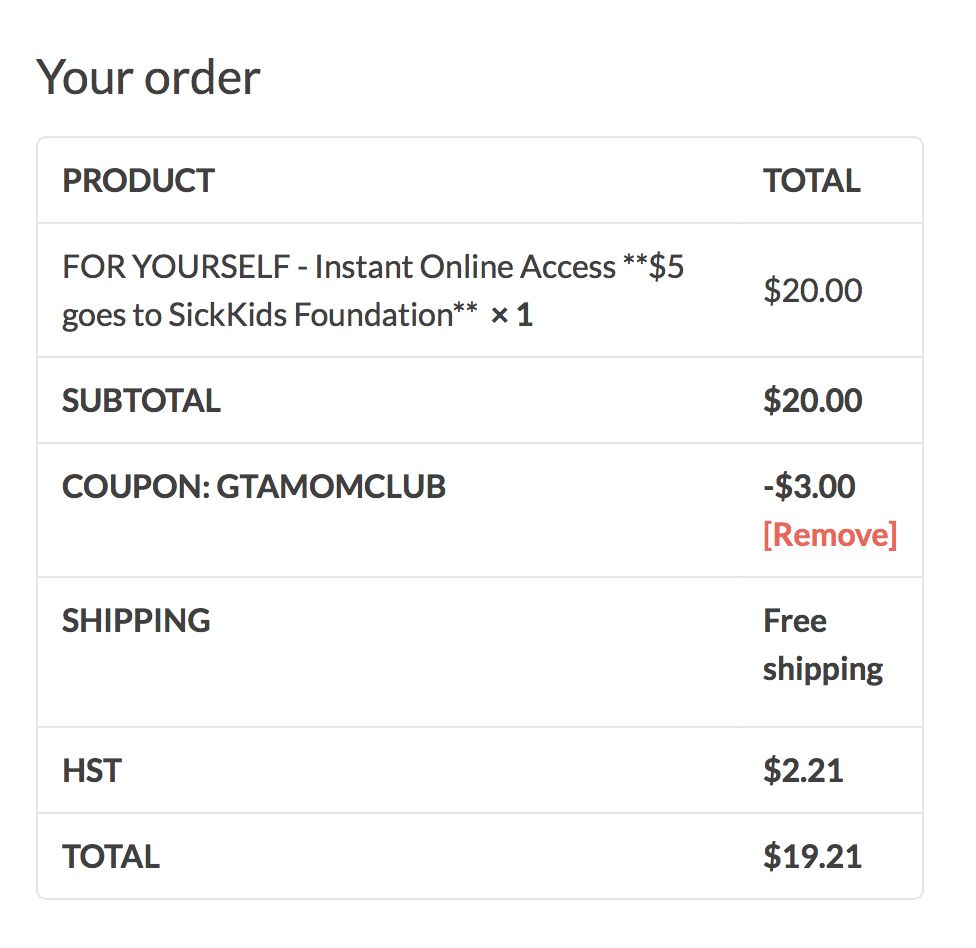Image resolution: width=976 pixels, height=948 pixels.
Task: Click the HST amount $2.21
Action: pos(804,771)
